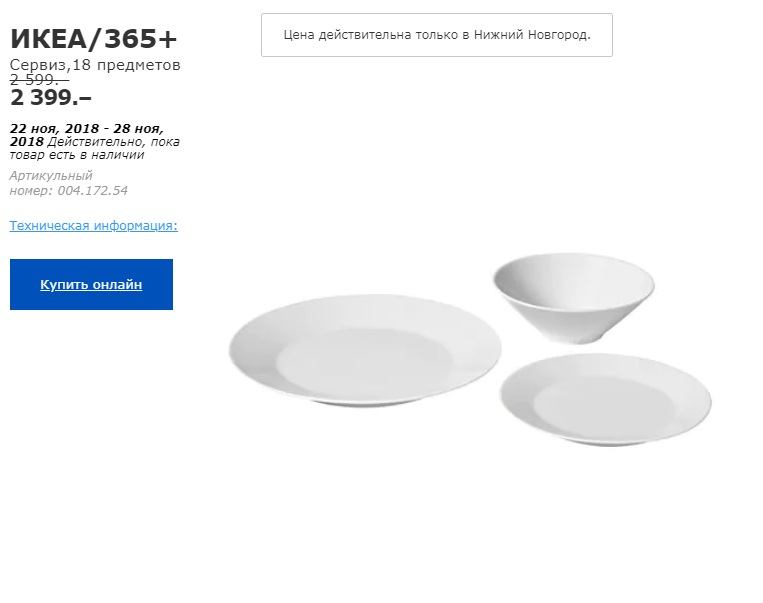Screen dimensions: 763x603
Task: Click the white bowl image
Action: [572, 298]
